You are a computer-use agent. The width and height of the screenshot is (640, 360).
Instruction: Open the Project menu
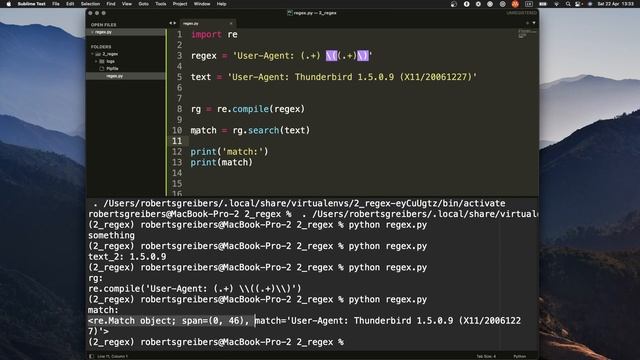(x=180, y=4)
